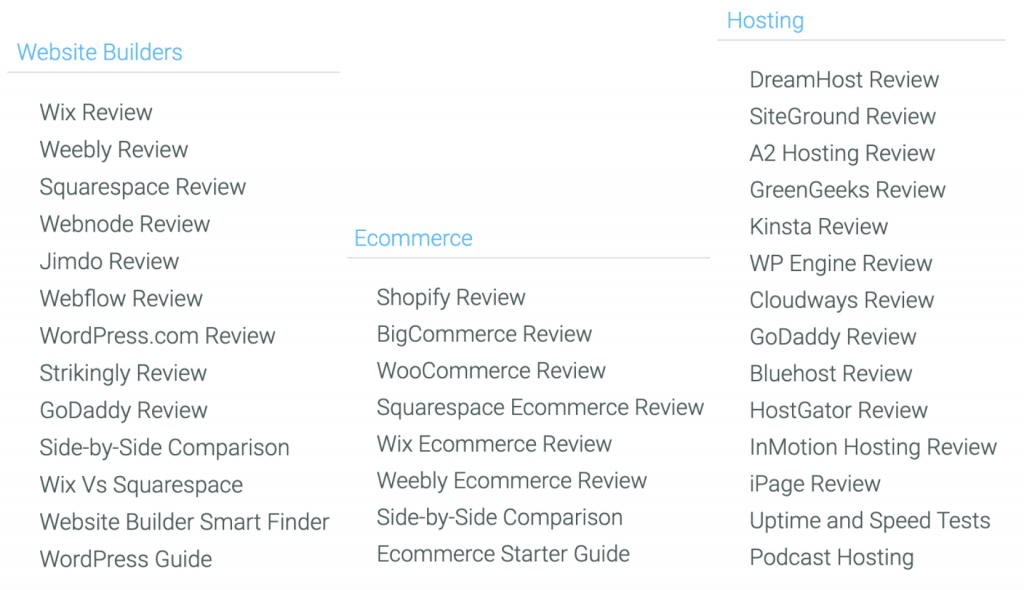Open the DreamHost Review link
Screen dimensions: 1024x590
(x=844, y=80)
